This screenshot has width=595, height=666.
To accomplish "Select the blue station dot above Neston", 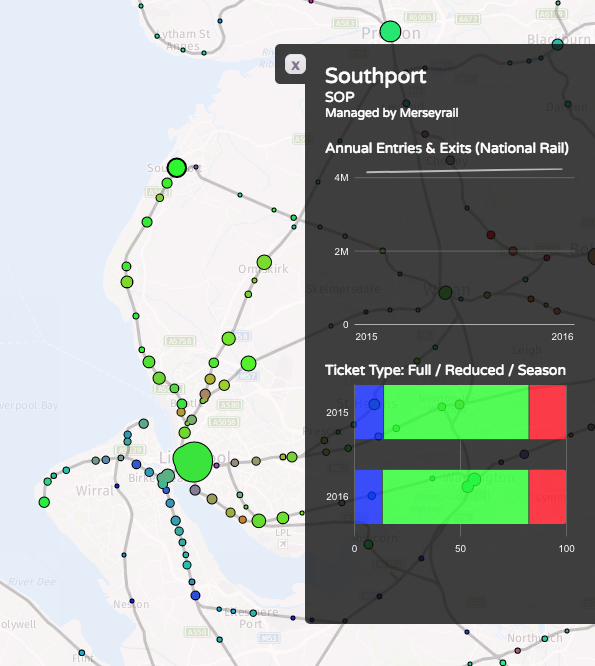I will (x=132, y=601).
